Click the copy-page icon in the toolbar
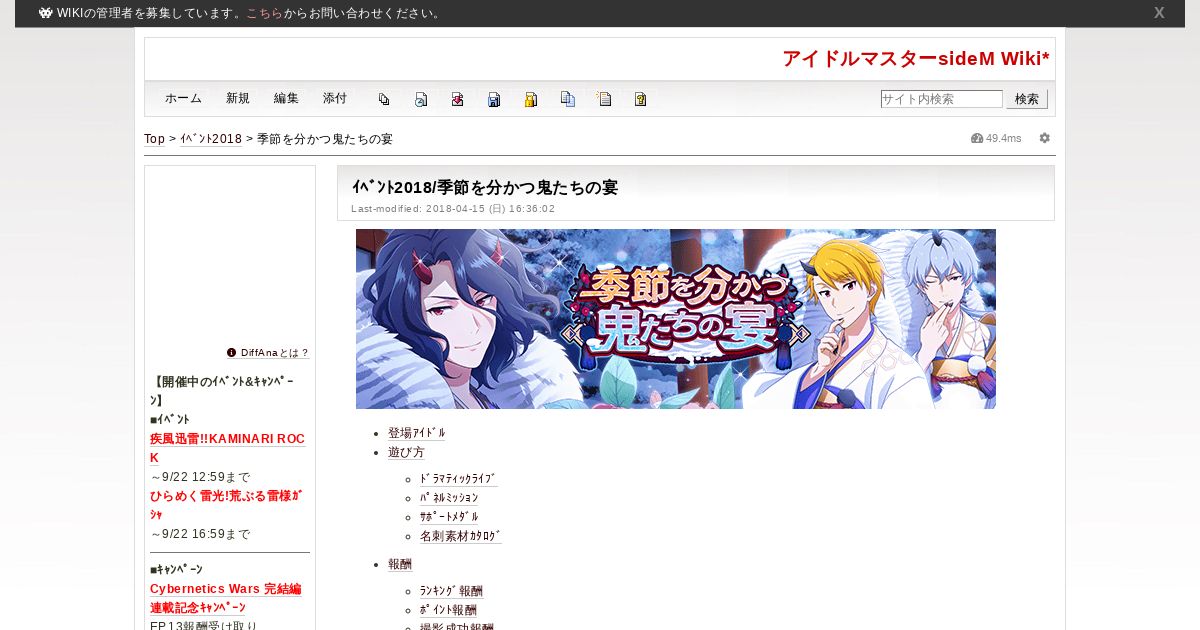1200x630 pixels. coord(384,99)
